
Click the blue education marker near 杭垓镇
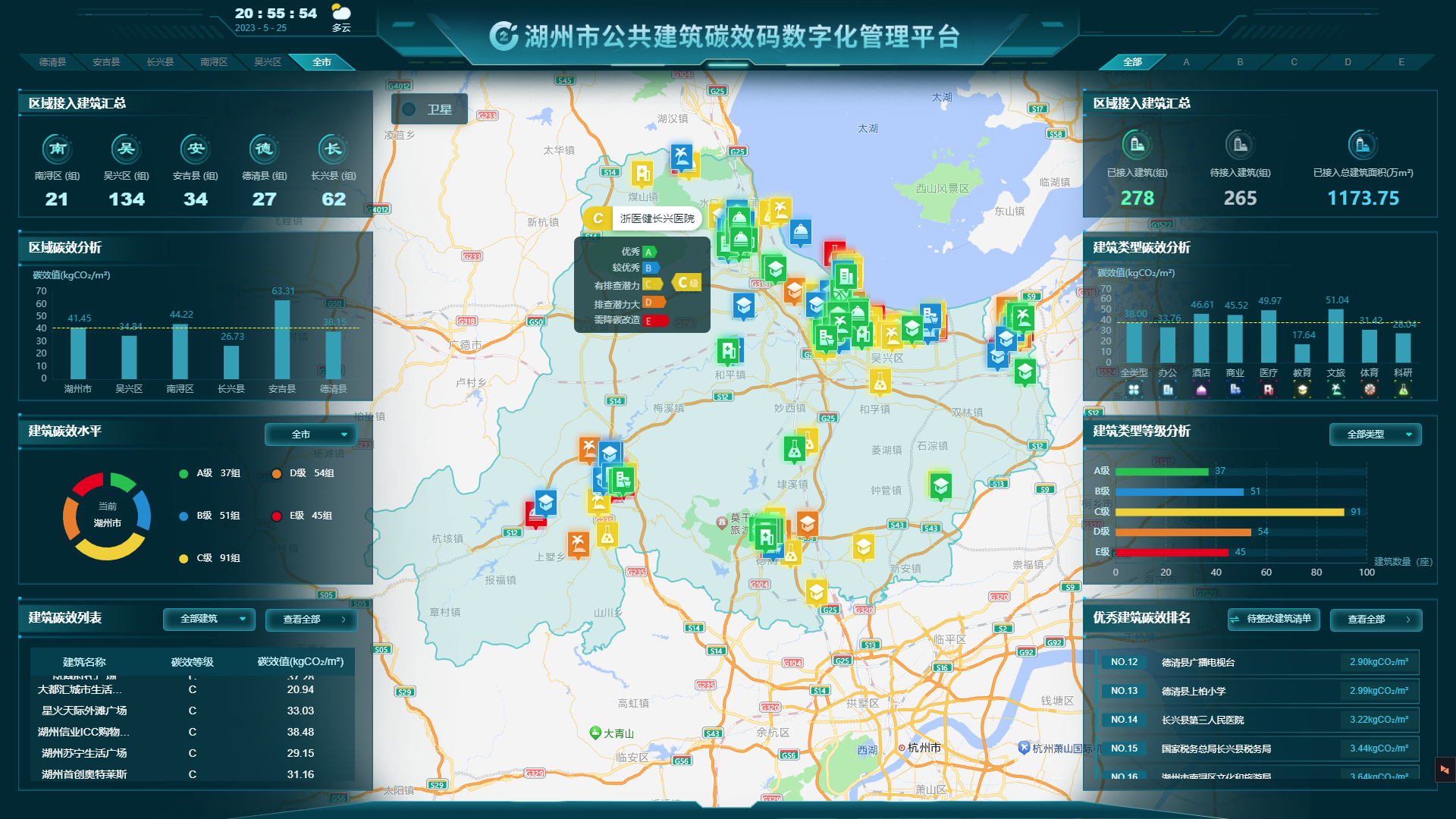click(x=545, y=502)
